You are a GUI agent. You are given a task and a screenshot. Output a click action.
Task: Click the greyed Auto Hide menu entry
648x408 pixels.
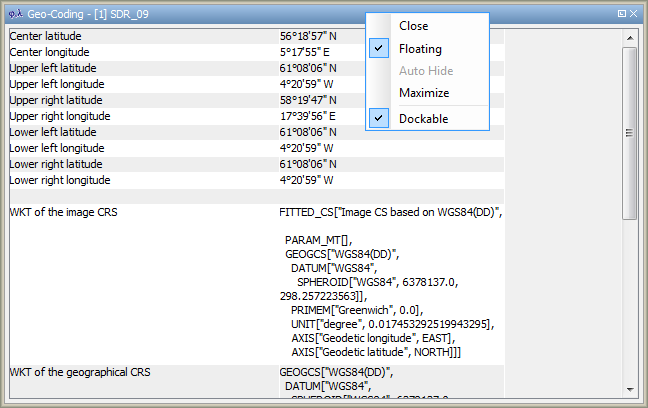(425, 71)
